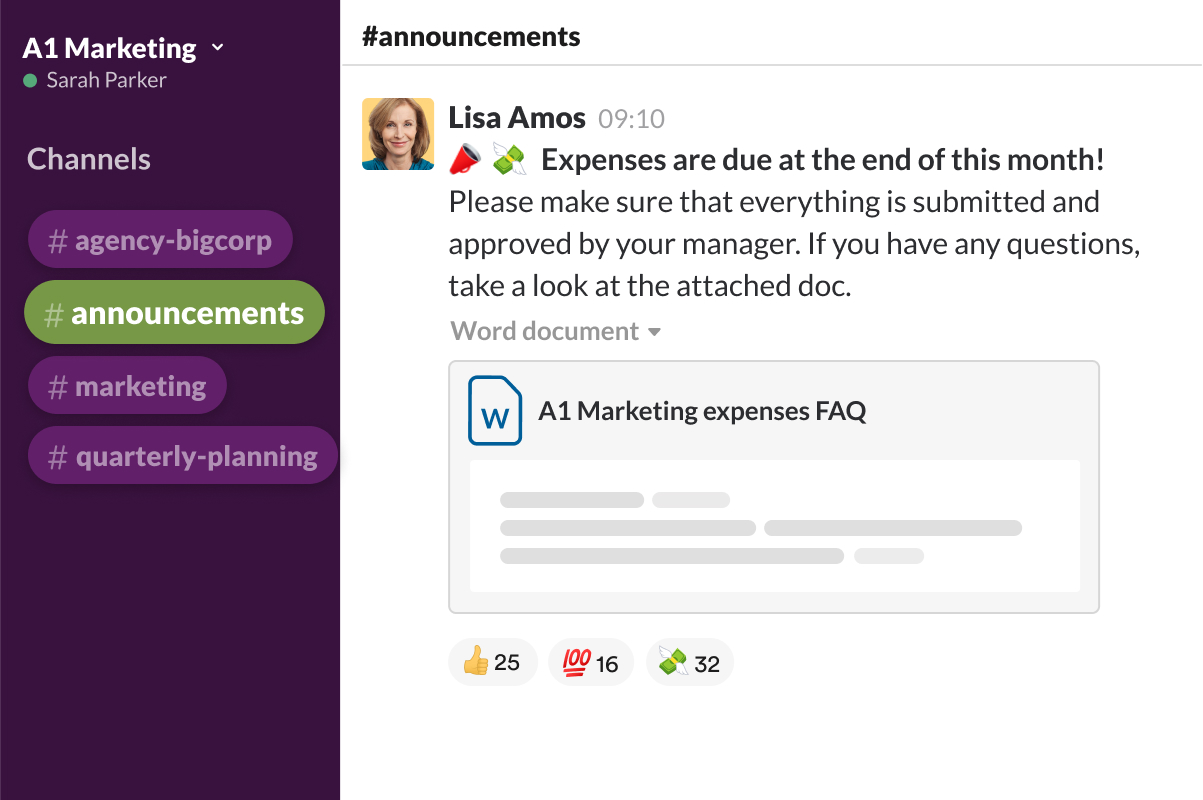Toggle the thumbs-up reaction on the announcement
The width and height of the screenshot is (1203, 800).
[x=492, y=661]
